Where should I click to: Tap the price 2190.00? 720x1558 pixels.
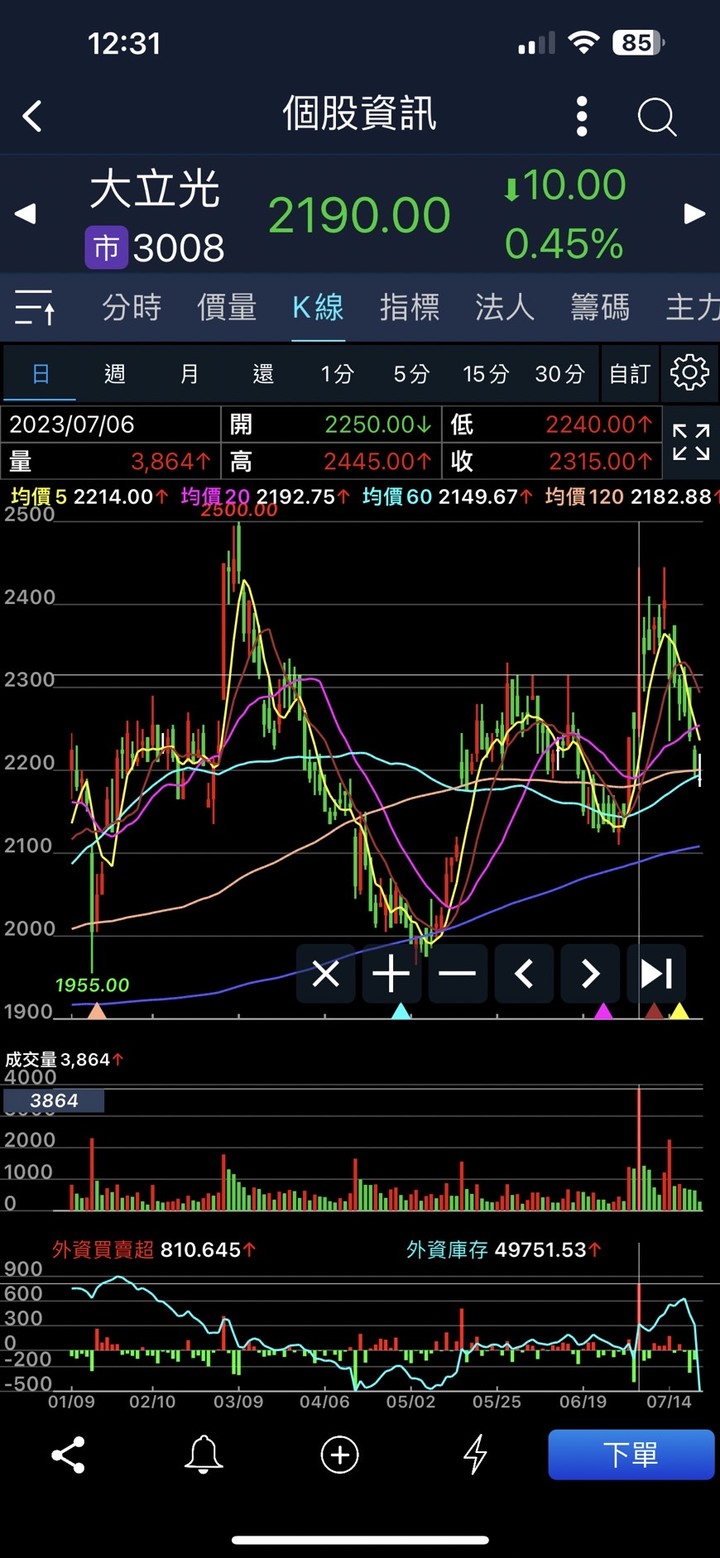(x=360, y=216)
